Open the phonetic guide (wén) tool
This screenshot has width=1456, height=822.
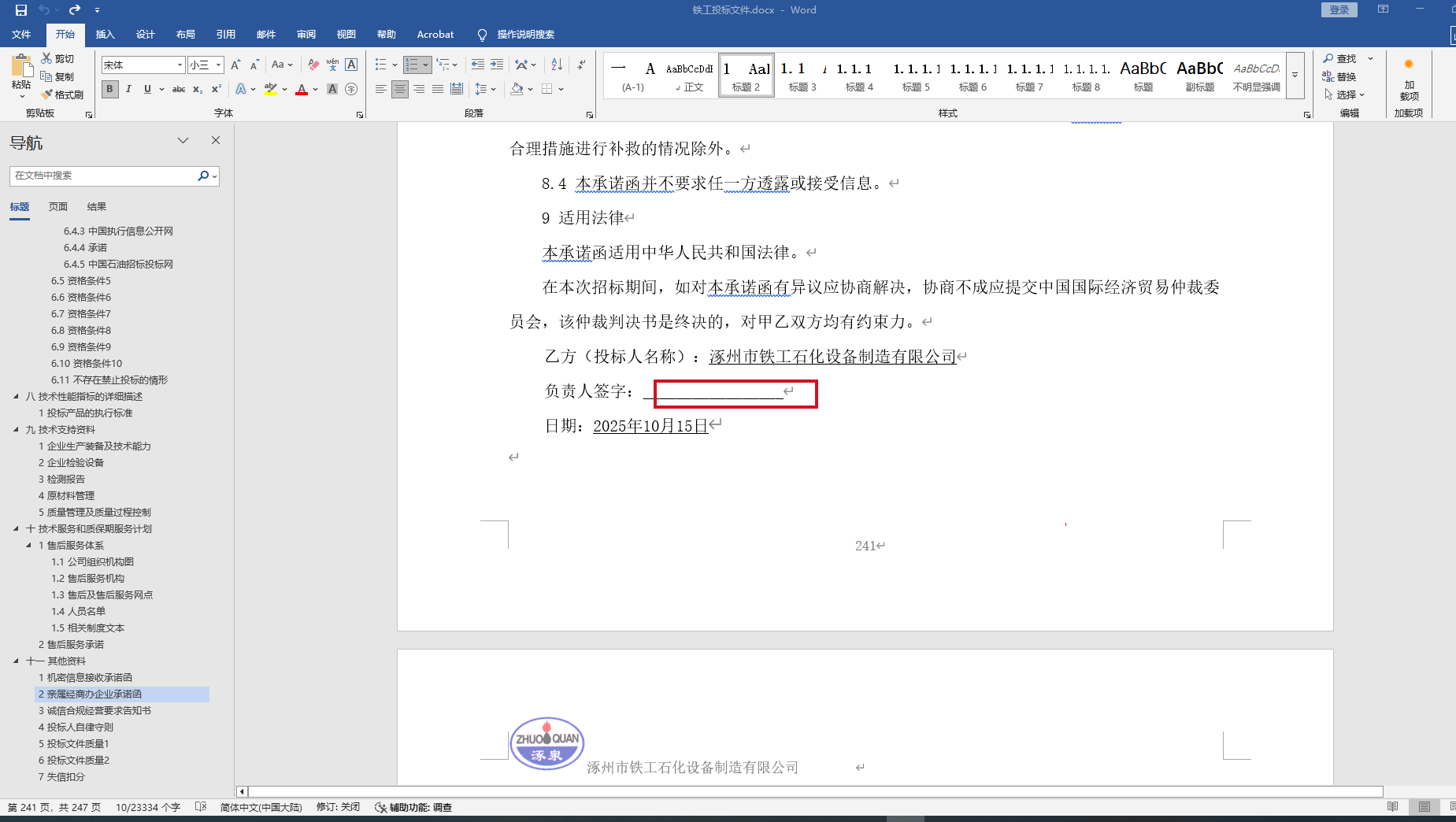pos(332,65)
